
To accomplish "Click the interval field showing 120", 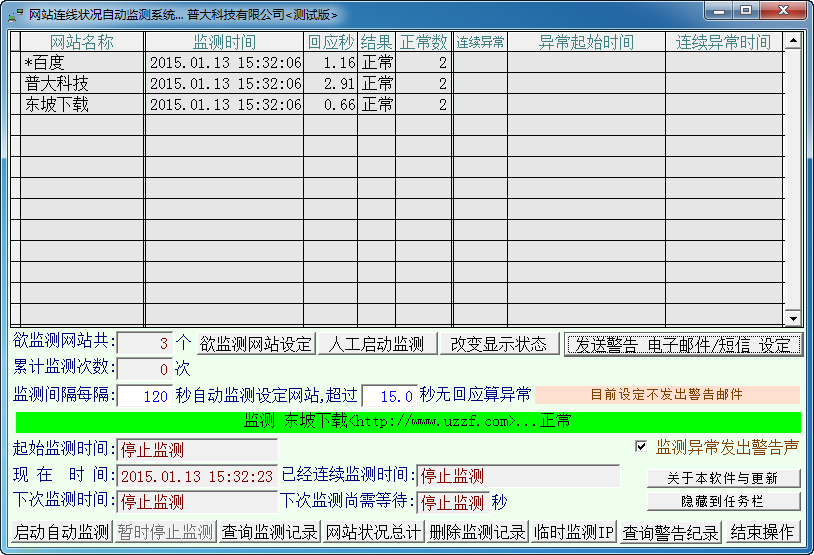I will tap(145, 396).
